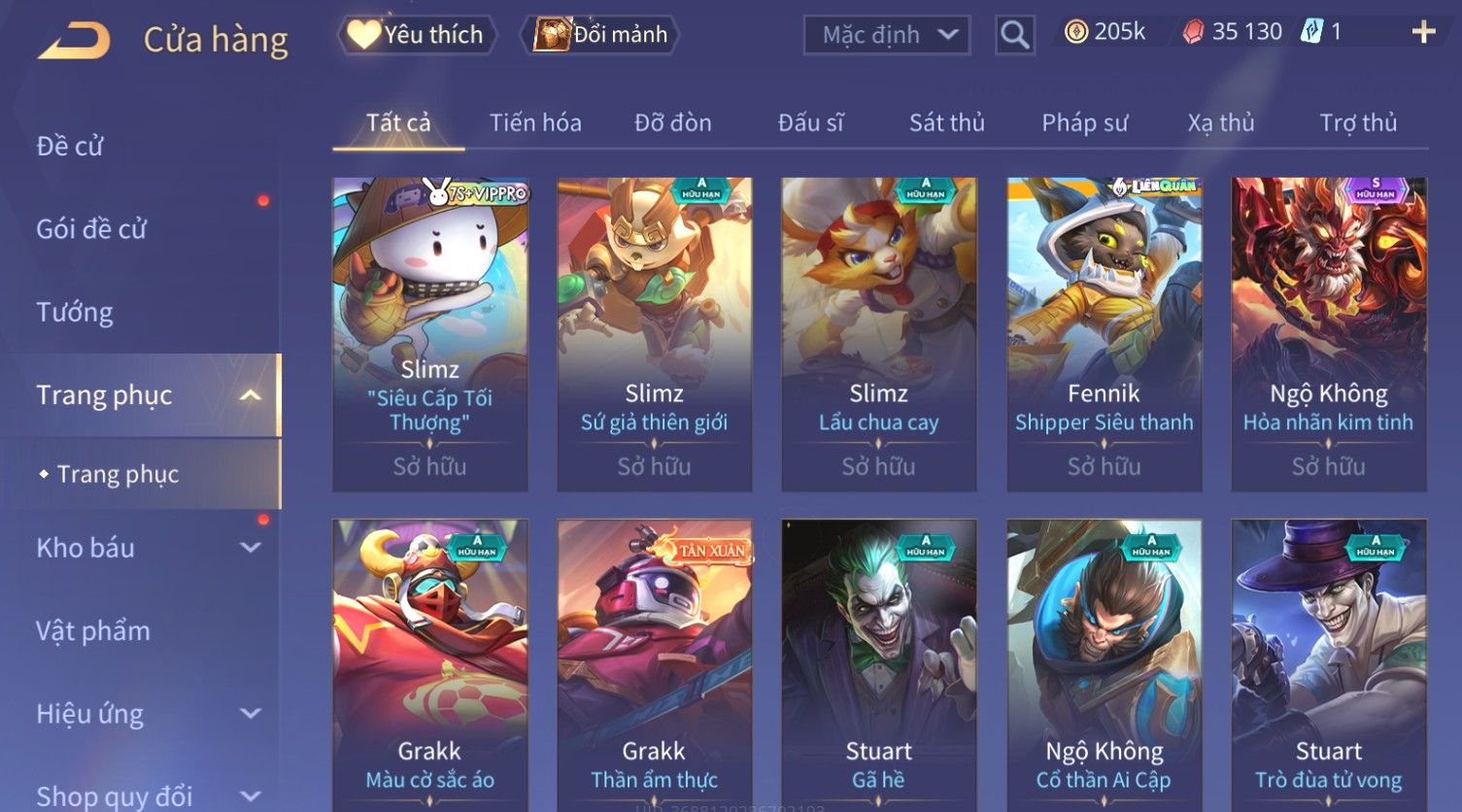Open the Fennik Shipper Siêu thanh skin card

pos(1104,334)
